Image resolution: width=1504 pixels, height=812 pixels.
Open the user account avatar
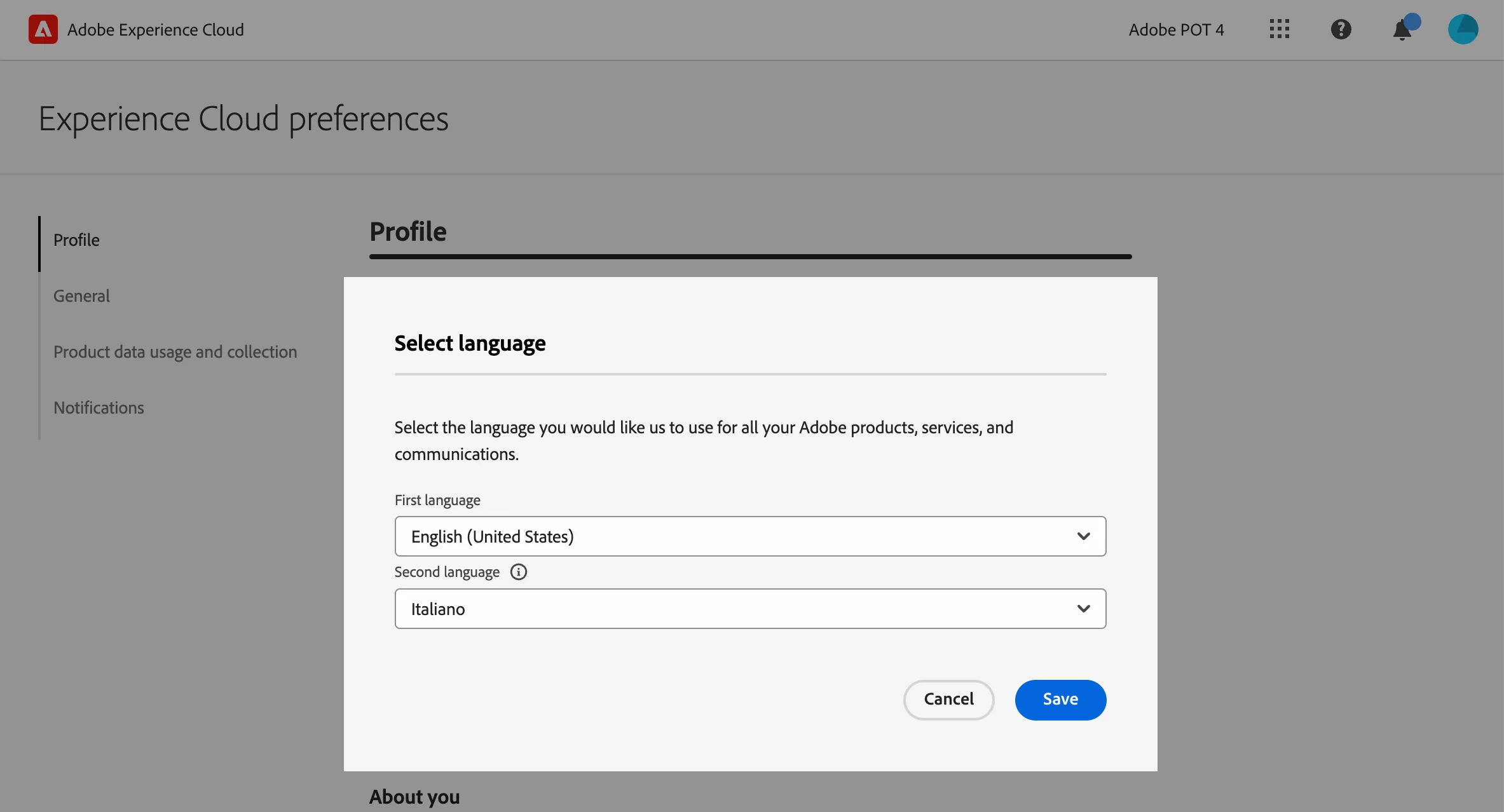click(x=1463, y=29)
